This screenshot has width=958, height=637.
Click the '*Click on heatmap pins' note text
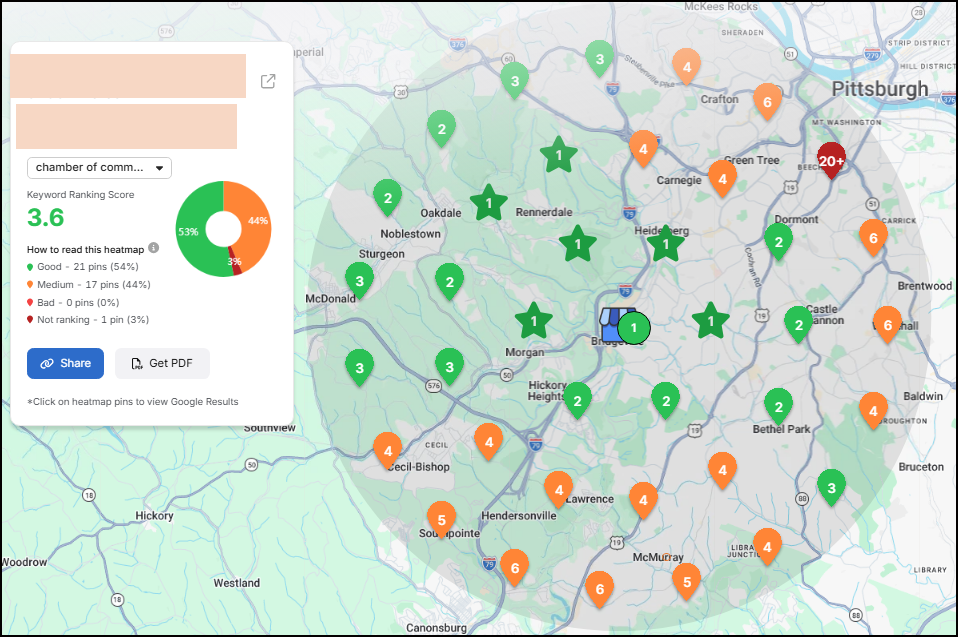pos(133,402)
